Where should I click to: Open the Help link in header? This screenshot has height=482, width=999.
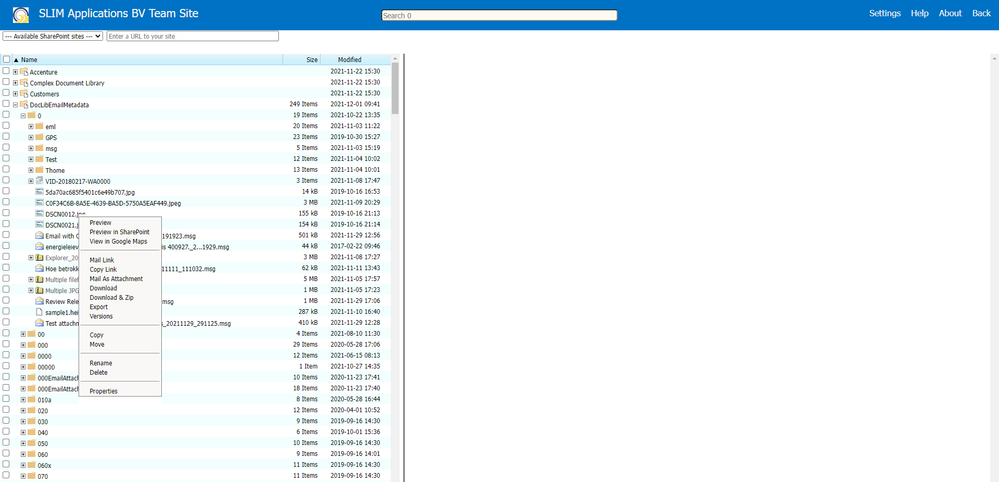(919, 13)
